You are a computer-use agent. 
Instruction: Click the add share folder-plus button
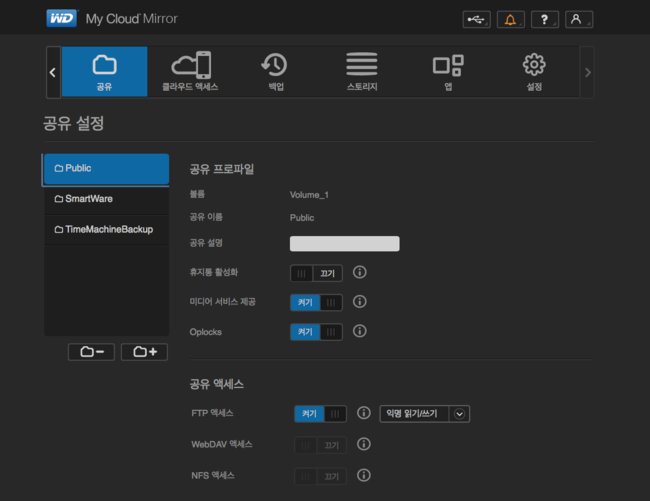tap(144, 352)
